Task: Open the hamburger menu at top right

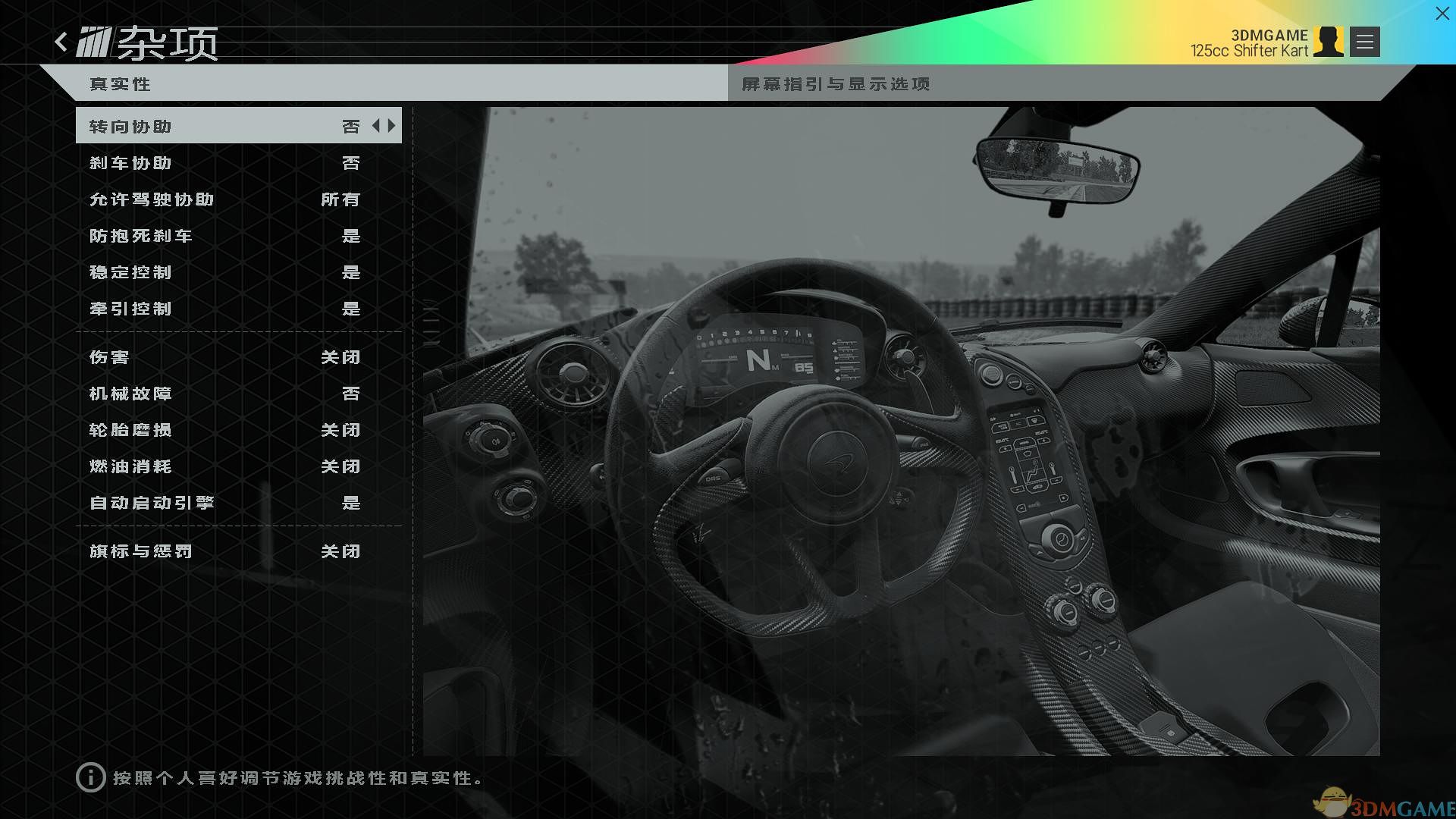Action: click(x=1364, y=42)
